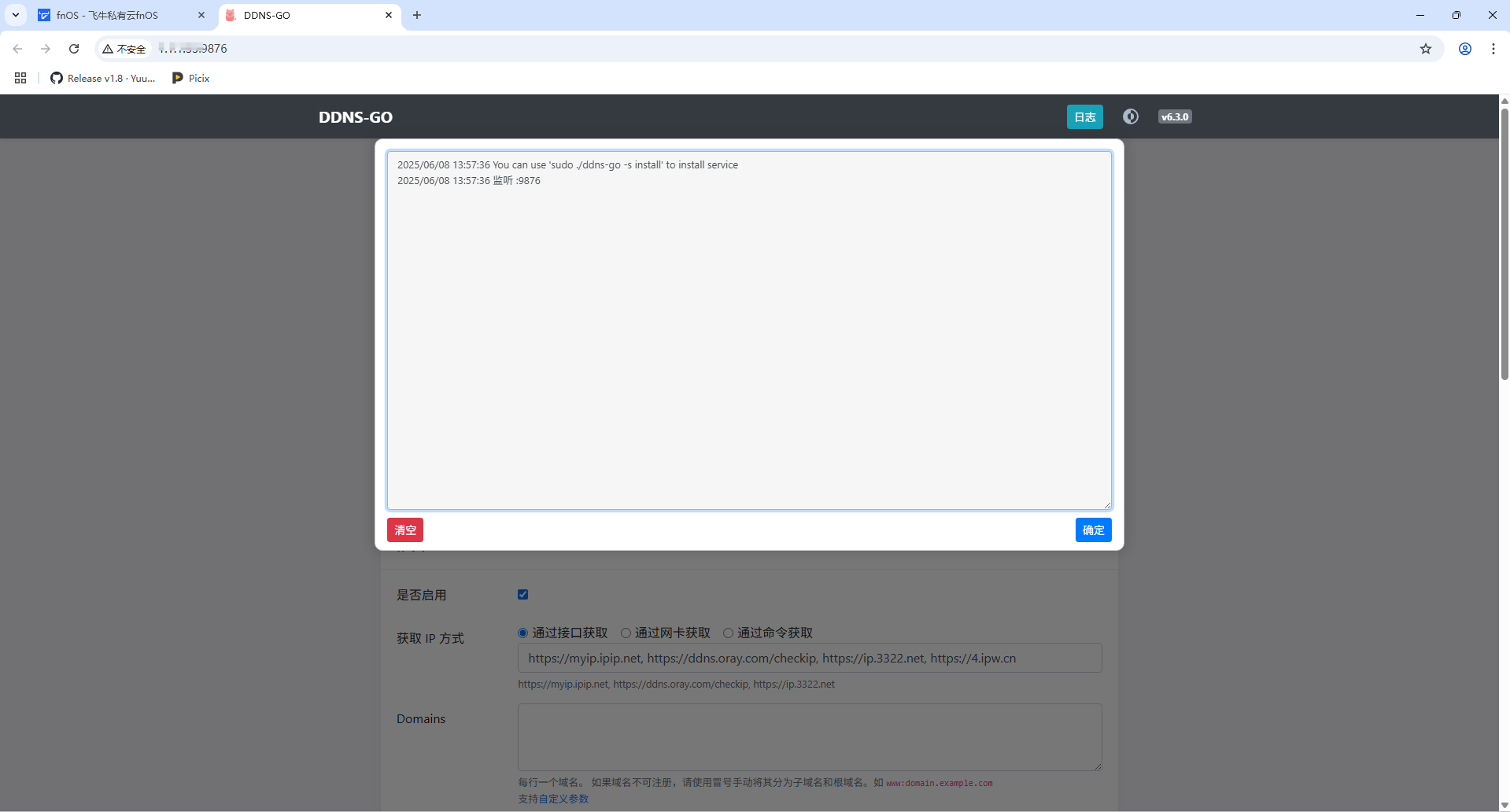
Task: Open the Chrome three-dot menu
Action: 1493,49
